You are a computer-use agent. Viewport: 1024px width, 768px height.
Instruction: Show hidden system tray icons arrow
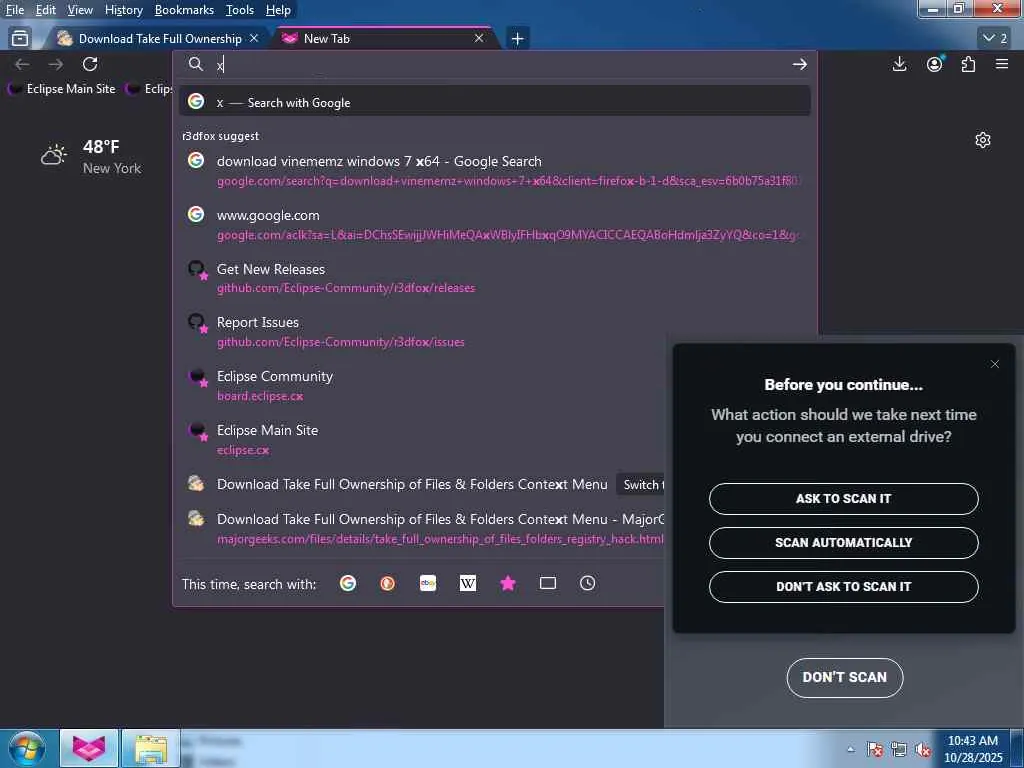850,749
